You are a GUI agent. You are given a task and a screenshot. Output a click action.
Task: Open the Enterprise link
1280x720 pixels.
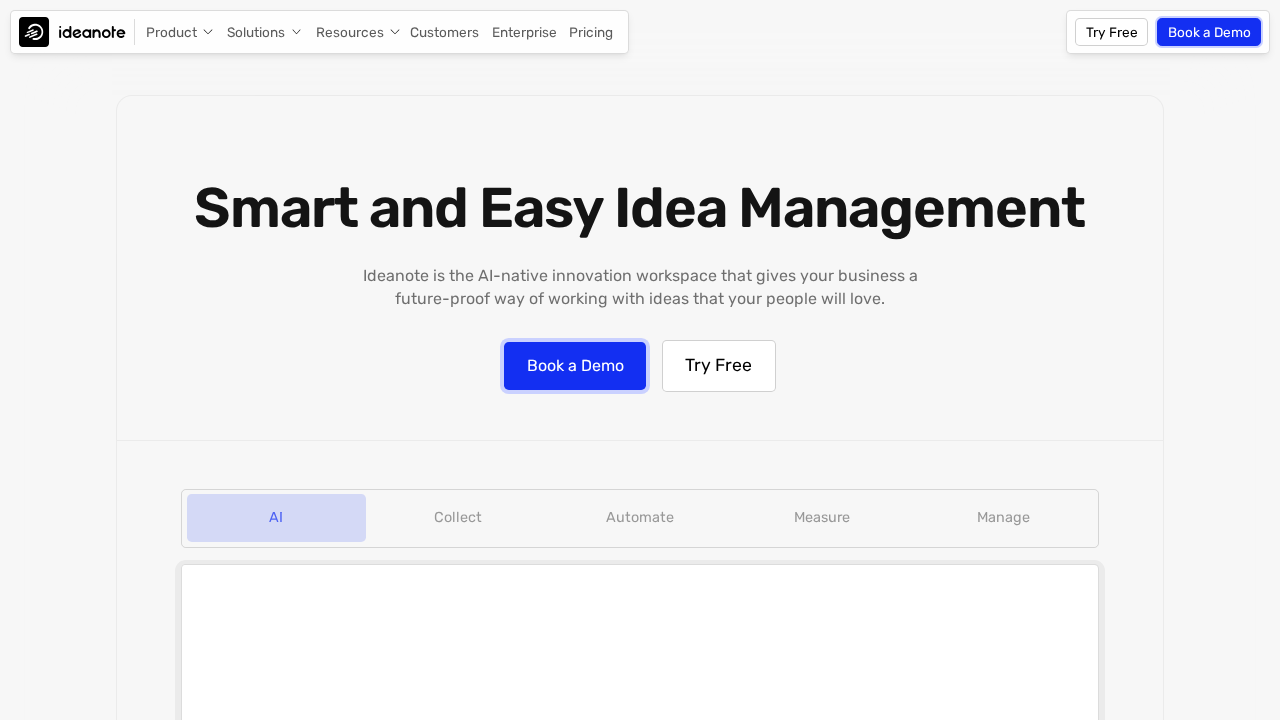(524, 32)
